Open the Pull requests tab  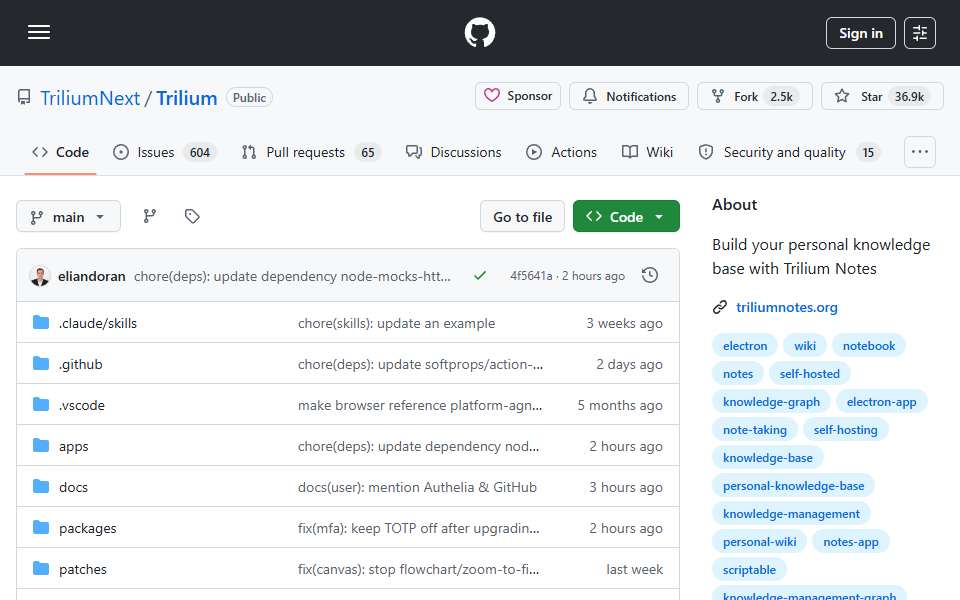311,152
